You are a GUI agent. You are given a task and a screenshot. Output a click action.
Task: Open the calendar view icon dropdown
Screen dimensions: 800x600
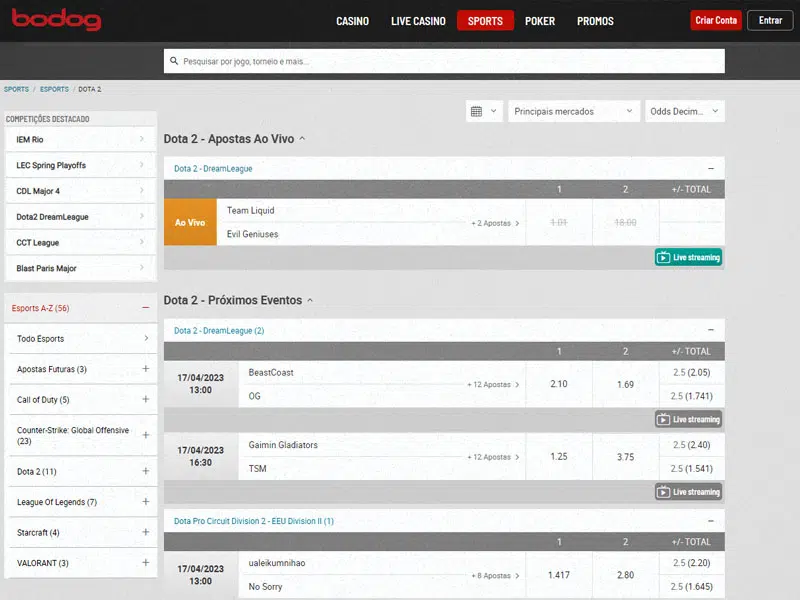483,112
